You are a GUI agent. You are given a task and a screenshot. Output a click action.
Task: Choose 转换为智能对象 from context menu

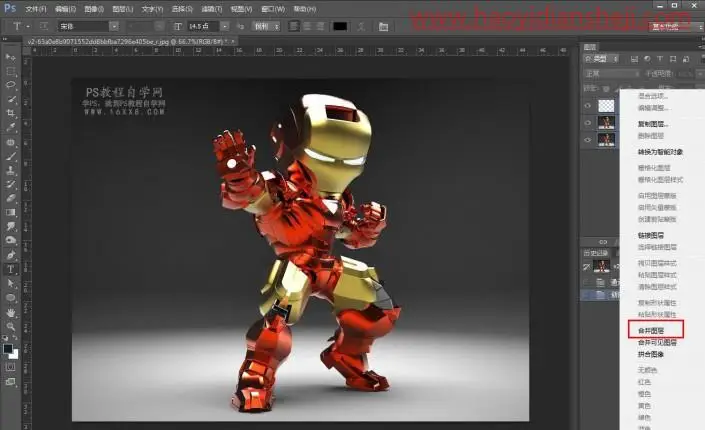[660, 152]
